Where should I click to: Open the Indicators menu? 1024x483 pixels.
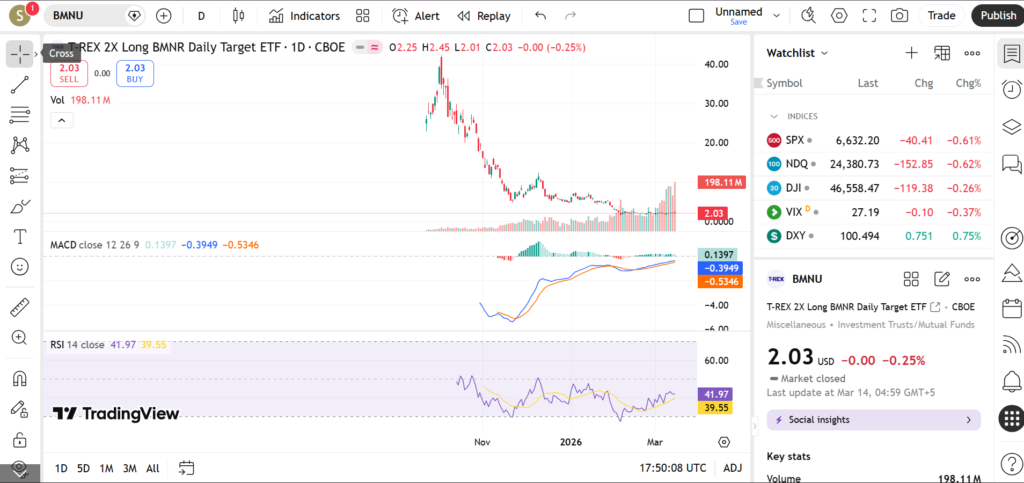304,16
